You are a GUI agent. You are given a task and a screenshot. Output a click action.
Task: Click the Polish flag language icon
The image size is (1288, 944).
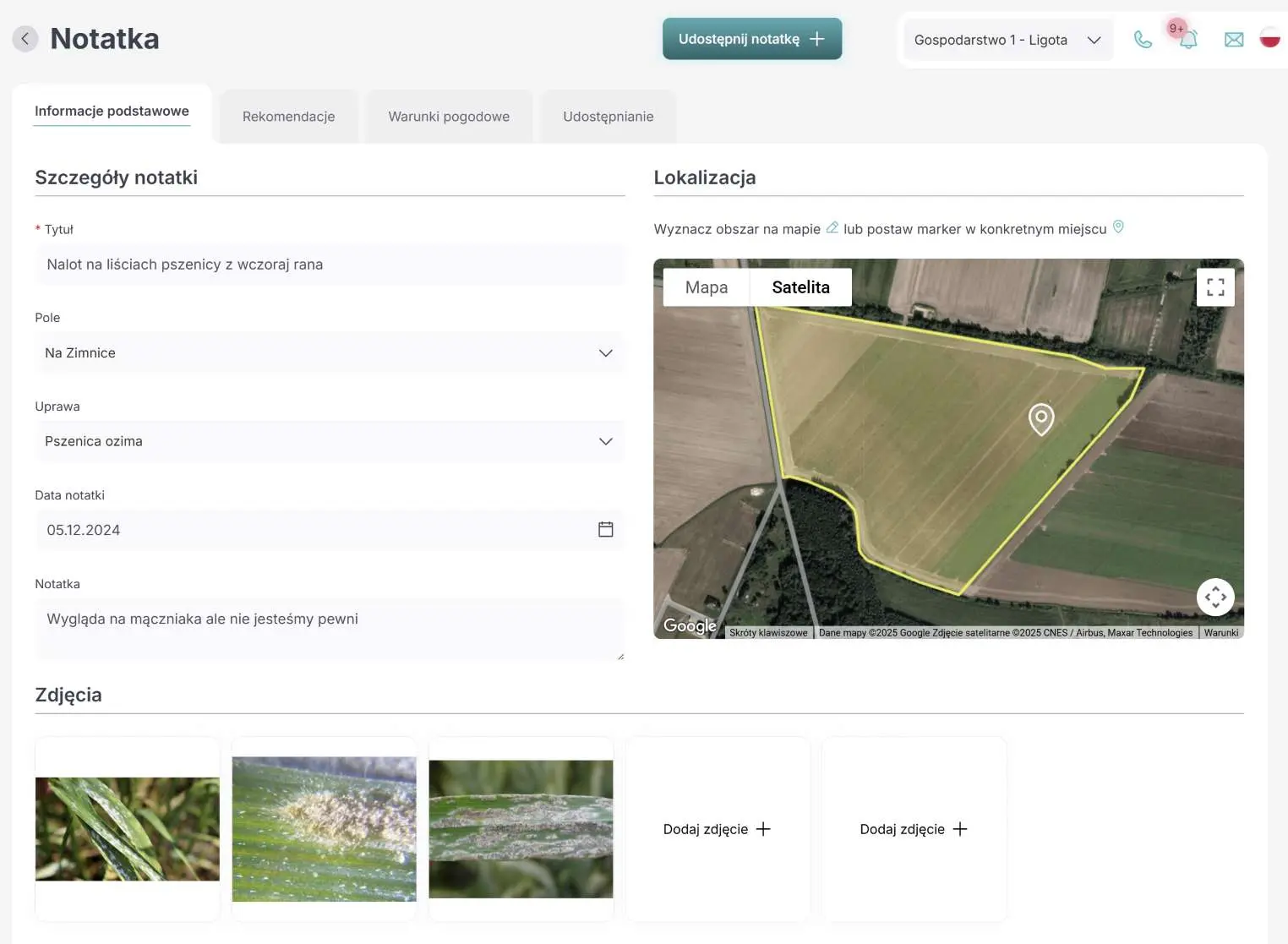pyautogui.click(x=1269, y=37)
